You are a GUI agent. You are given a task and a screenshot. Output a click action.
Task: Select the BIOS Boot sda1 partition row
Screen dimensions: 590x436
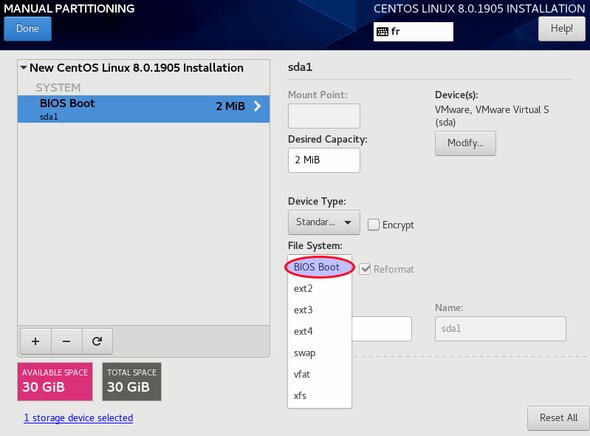(x=143, y=109)
